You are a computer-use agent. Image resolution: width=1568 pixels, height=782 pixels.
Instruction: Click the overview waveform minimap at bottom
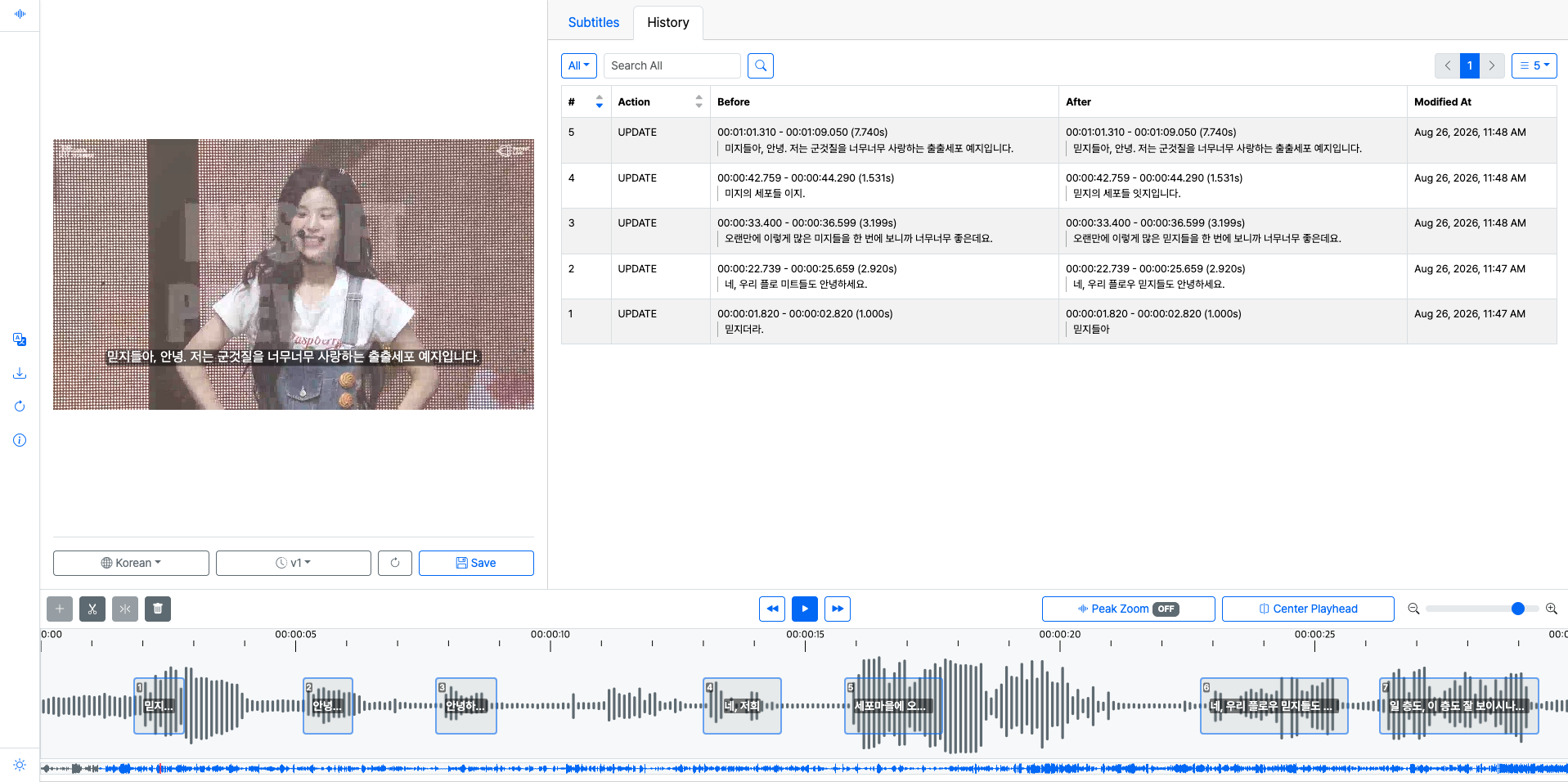click(804, 769)
